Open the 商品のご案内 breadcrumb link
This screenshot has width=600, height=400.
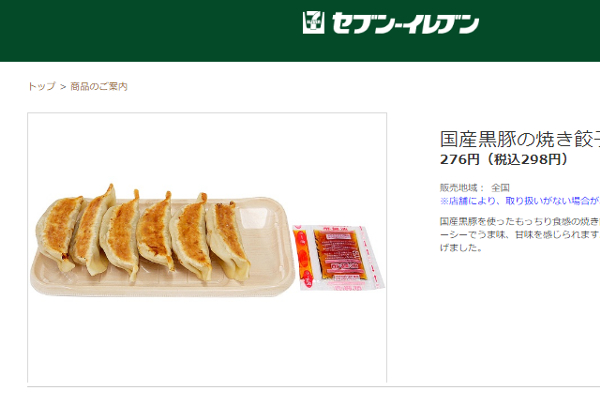[99, 86]
